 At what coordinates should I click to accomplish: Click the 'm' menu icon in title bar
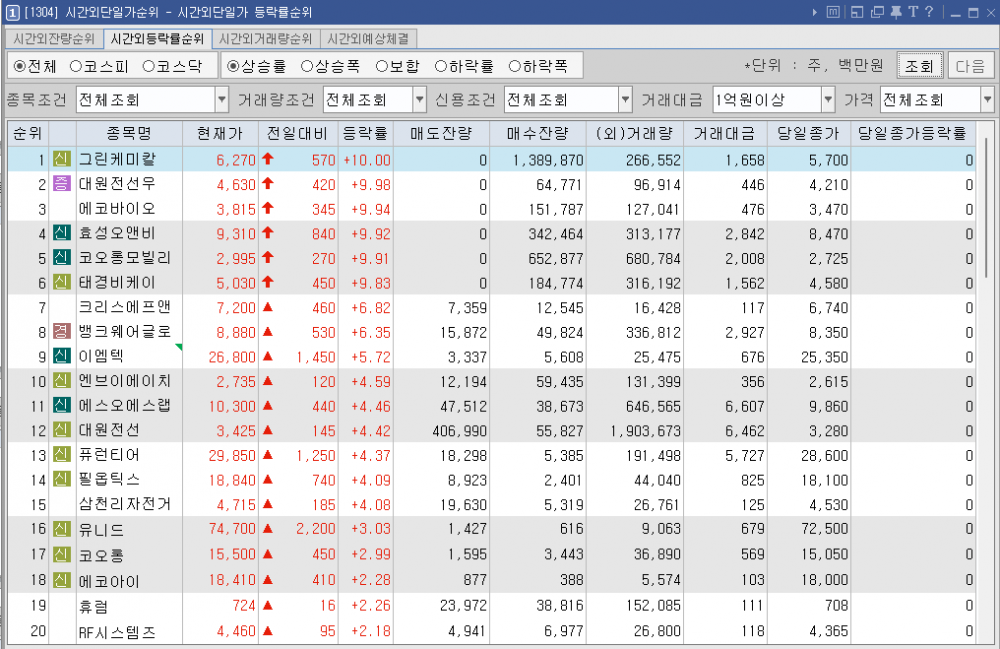(833, 12)
